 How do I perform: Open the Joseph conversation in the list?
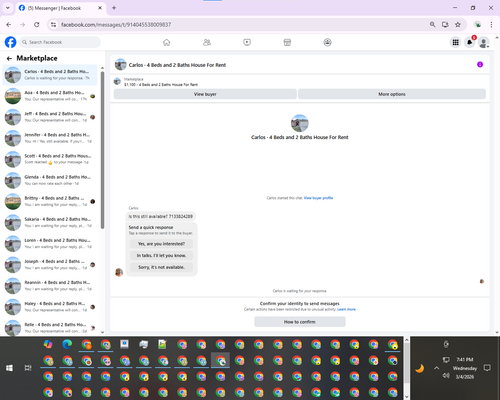click(50, 265)
